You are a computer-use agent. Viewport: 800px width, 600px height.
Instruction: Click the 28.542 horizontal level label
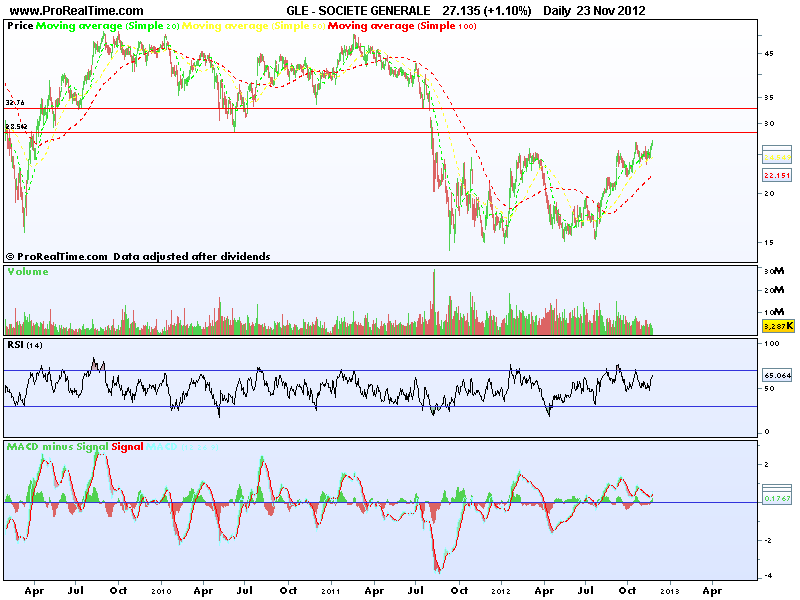pyautogui.click(x=16, y=126)
